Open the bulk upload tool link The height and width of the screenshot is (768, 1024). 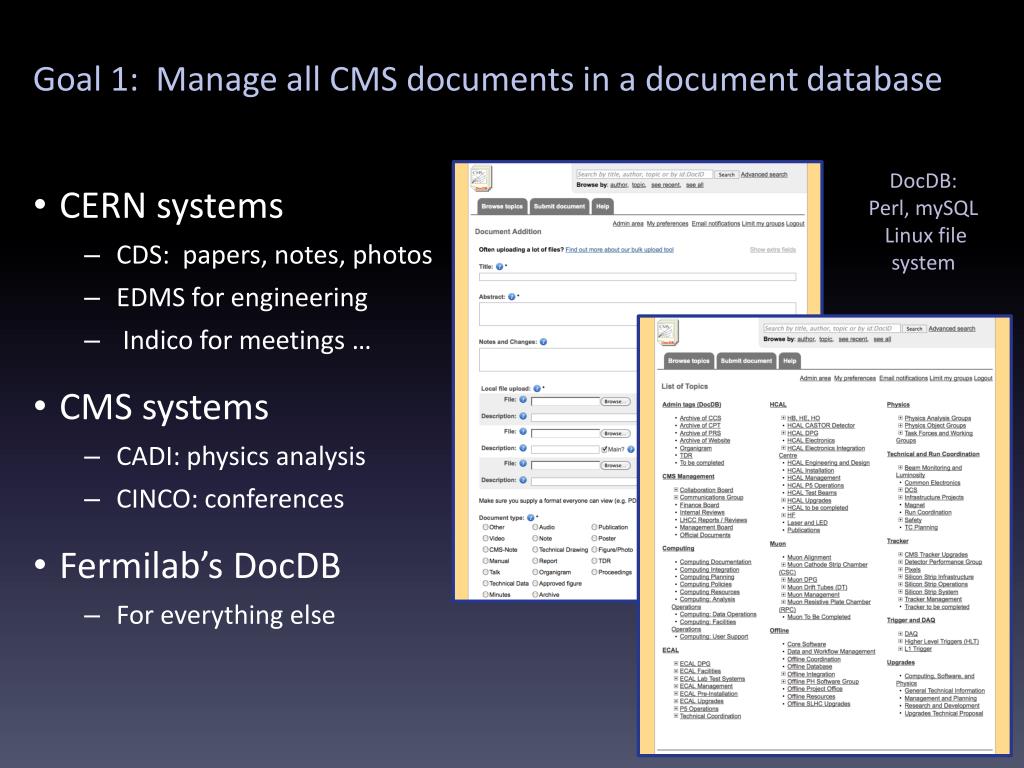point(619,249)
